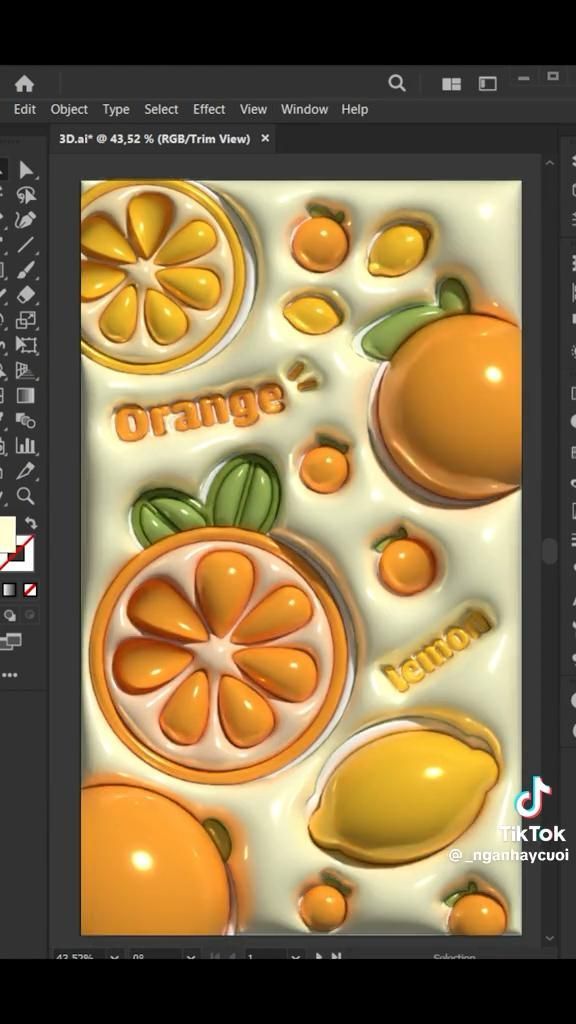Open the Object menu
Viewport: 576px width, 1024px height.
tap(69, 109)
